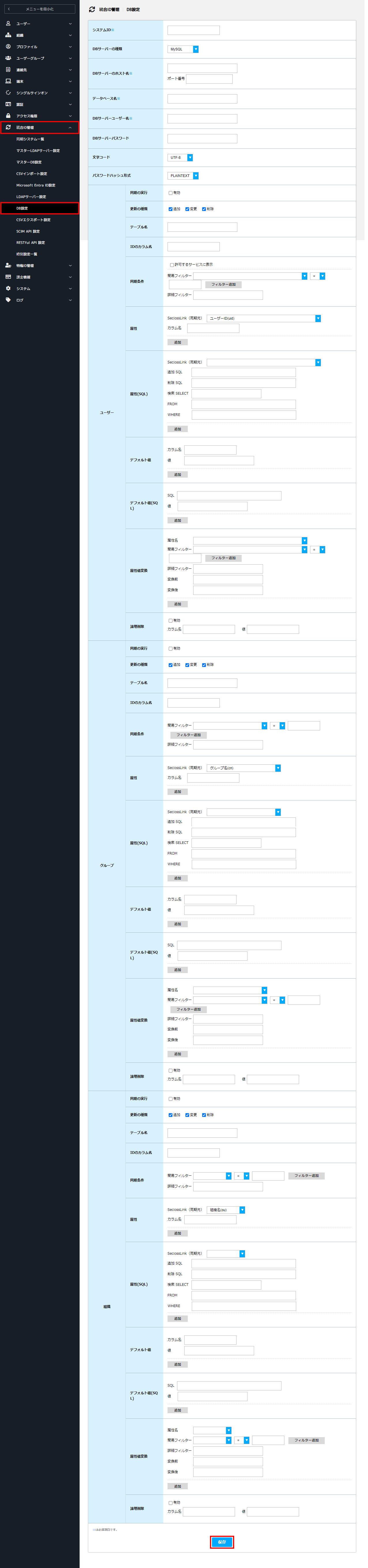Open the 組織名(ou) attribute dropdown
The height and width of the screenshot is (1568, 368).
pos(226,1210)
